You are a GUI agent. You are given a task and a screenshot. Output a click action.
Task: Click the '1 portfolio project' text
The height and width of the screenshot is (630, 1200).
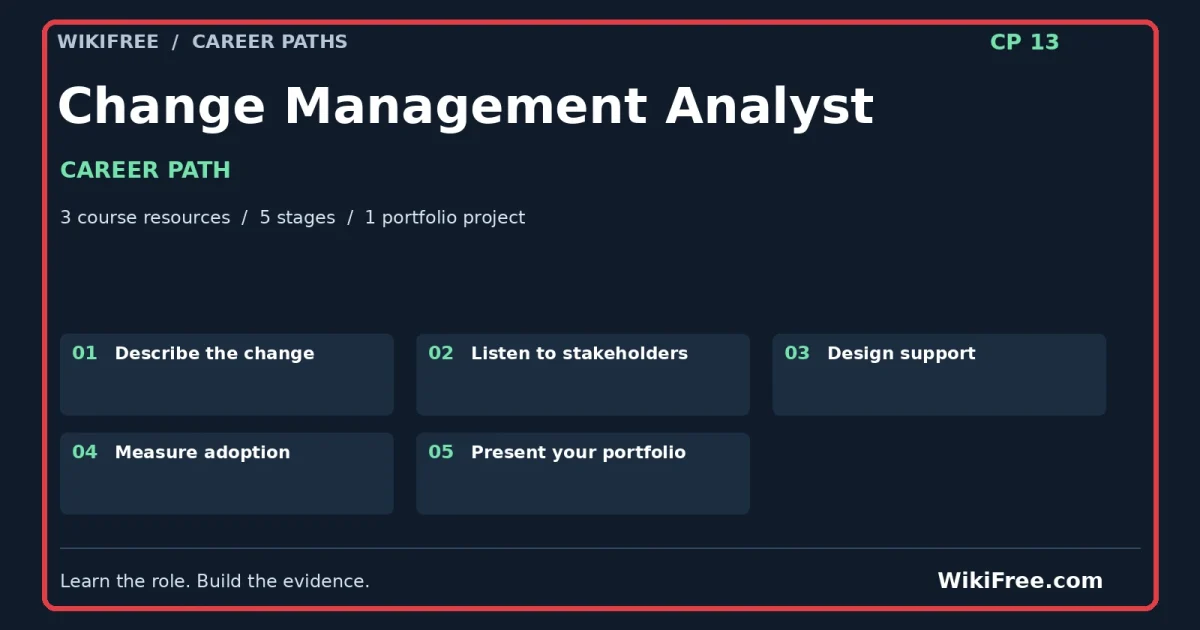click(x=445, y=217)
